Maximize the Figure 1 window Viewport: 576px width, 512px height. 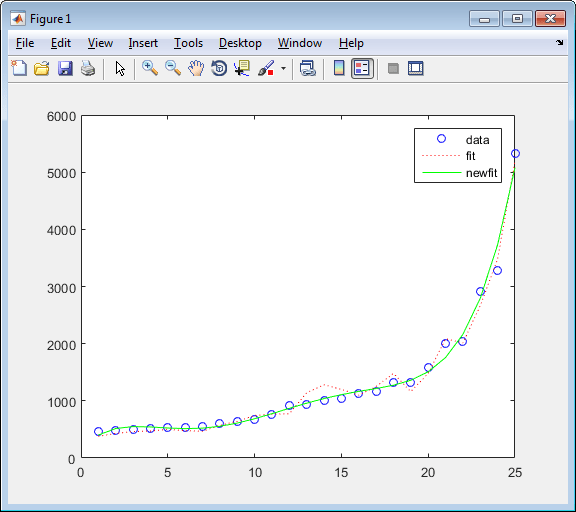click(517, 18)
